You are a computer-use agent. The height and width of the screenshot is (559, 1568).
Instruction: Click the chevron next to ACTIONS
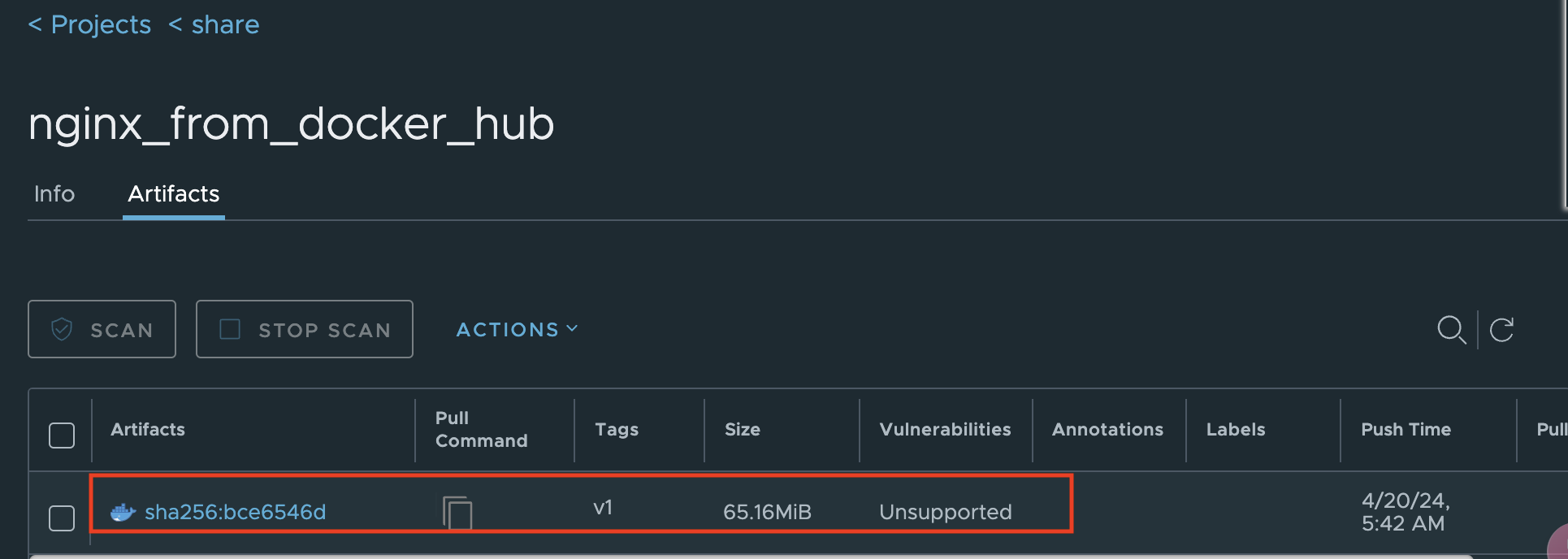[572, 328]
